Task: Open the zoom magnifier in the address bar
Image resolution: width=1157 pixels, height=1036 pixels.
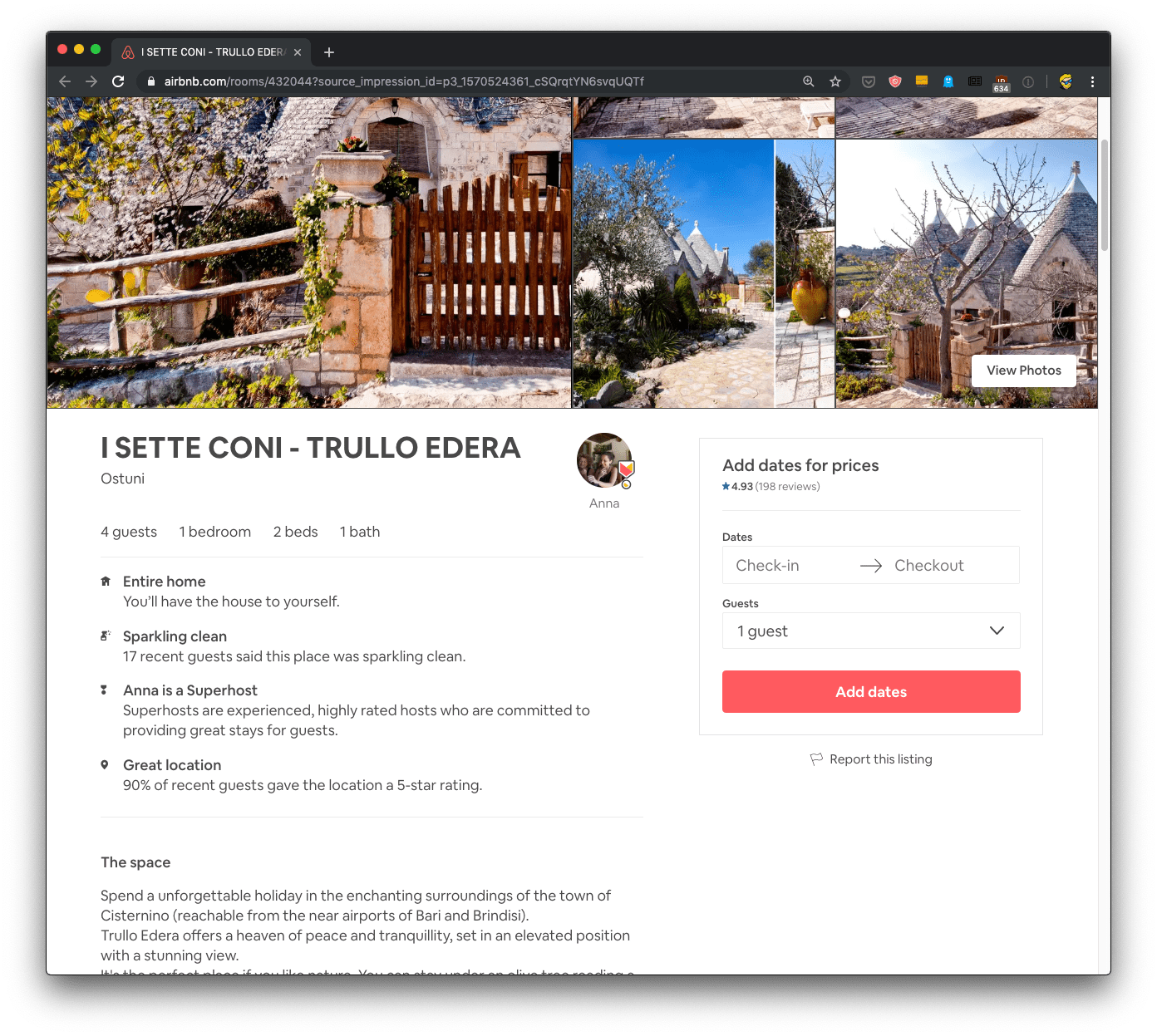Action: 808,81
